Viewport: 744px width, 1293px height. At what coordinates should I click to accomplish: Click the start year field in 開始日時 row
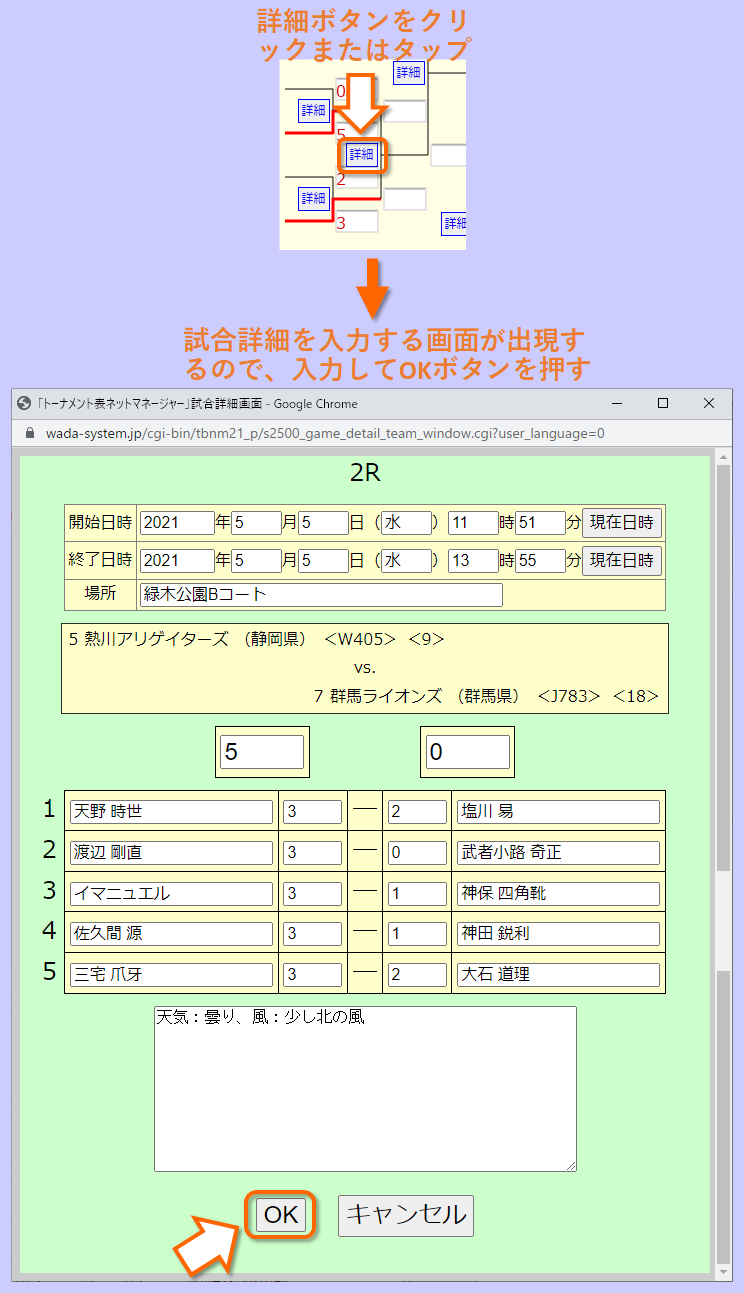click(x=178, y=522)
